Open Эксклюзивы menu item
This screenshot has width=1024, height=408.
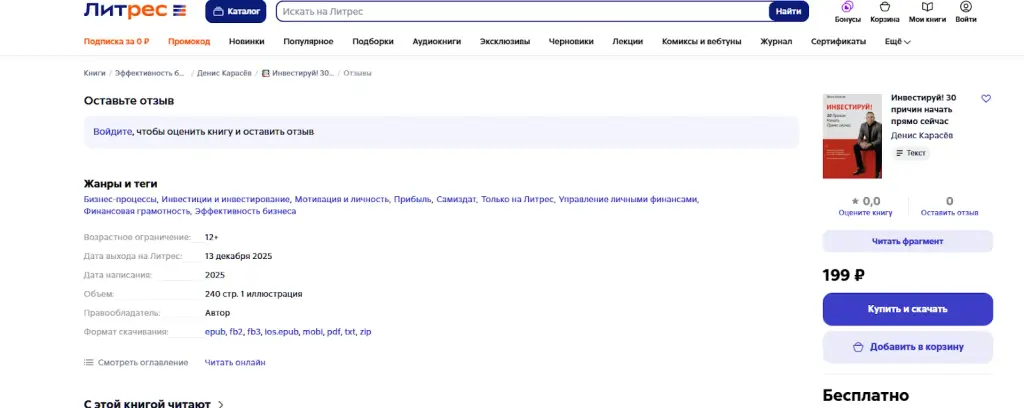[x=505, y=41]
